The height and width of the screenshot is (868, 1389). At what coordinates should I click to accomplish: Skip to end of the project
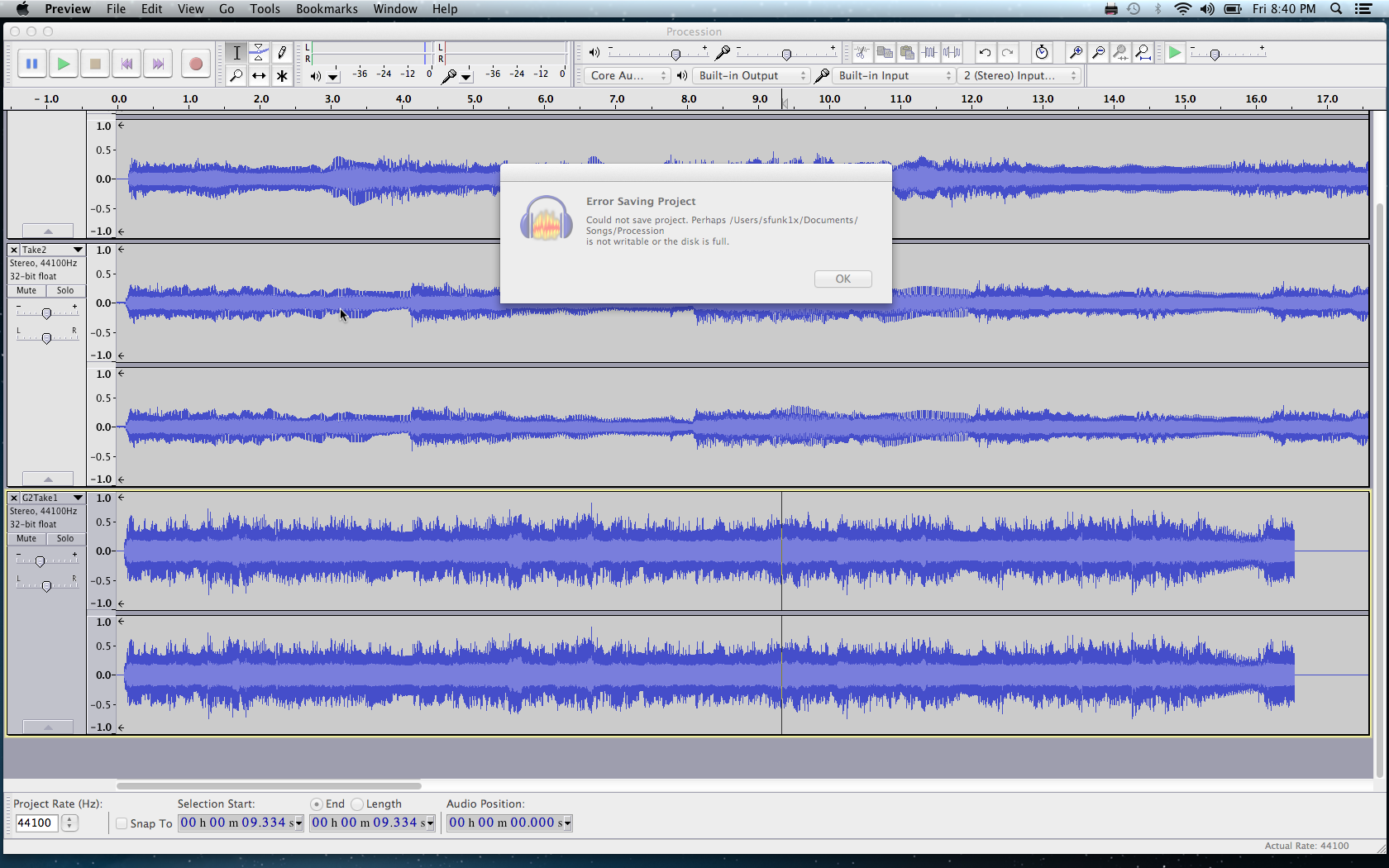(158, 64)
